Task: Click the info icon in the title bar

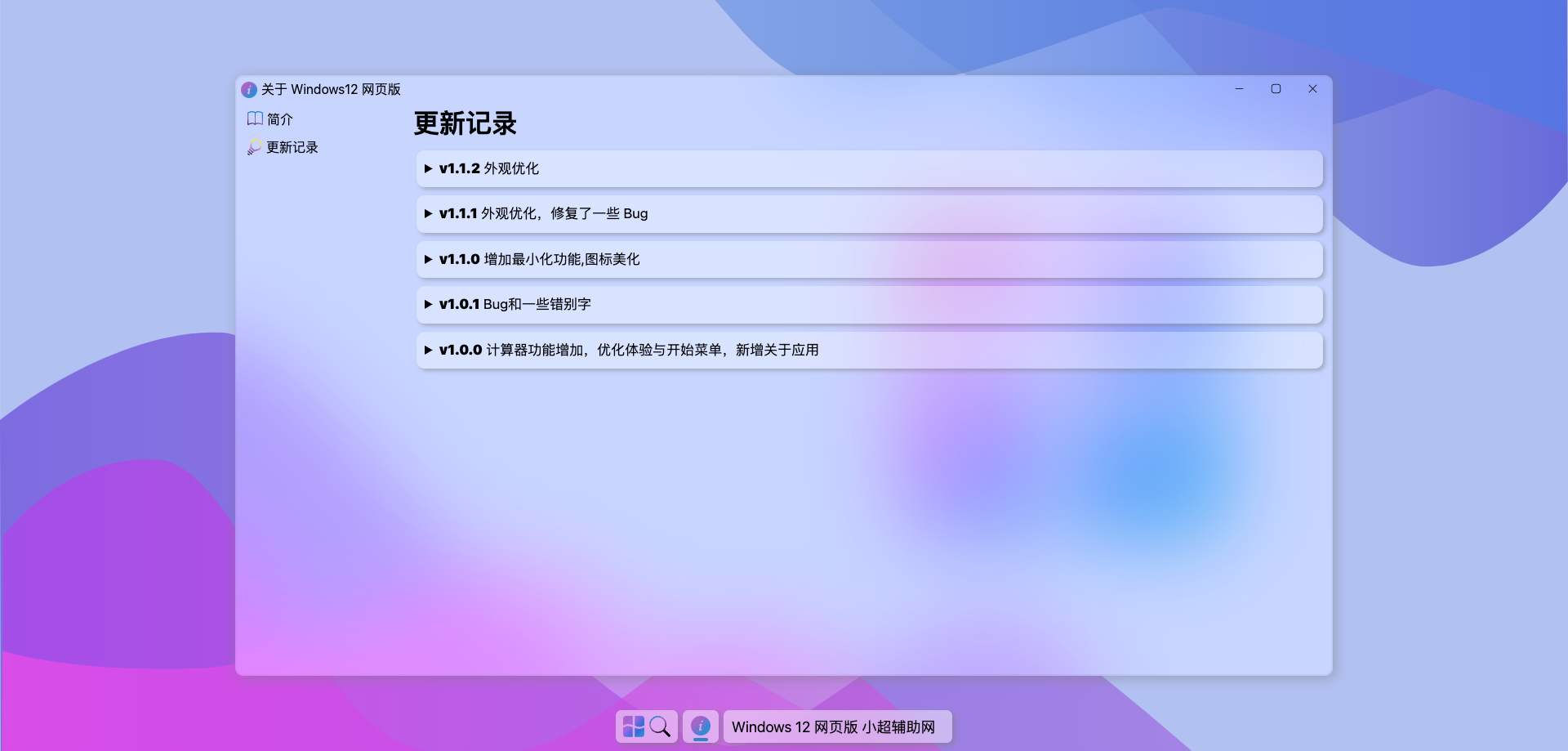Action: [x=249, y=89]
